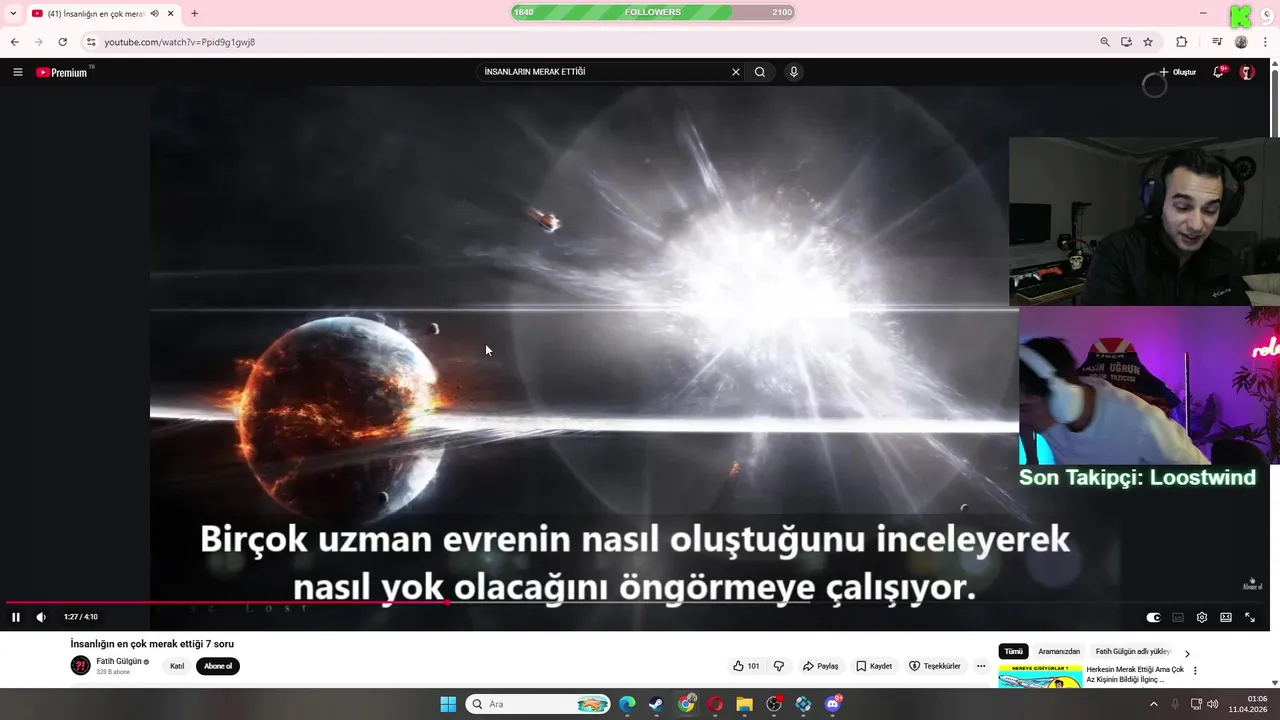Click the video title text

coord(152,644)
